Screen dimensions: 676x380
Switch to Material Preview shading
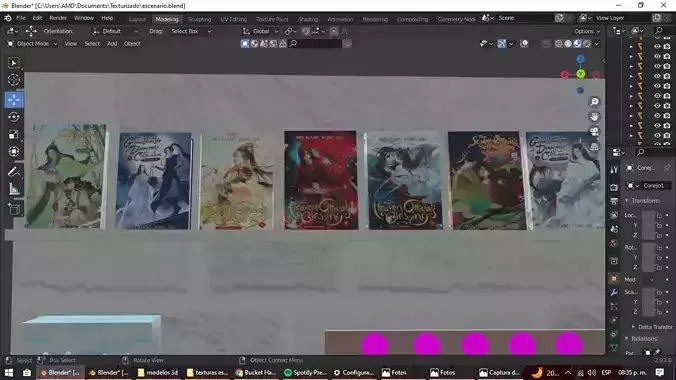[577, 44]
